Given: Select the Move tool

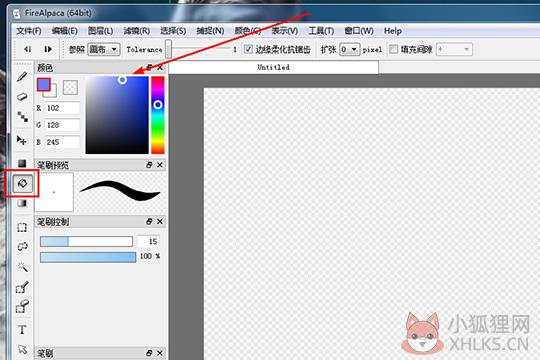Looking at the screenshot, I should (x=22, y=140).
